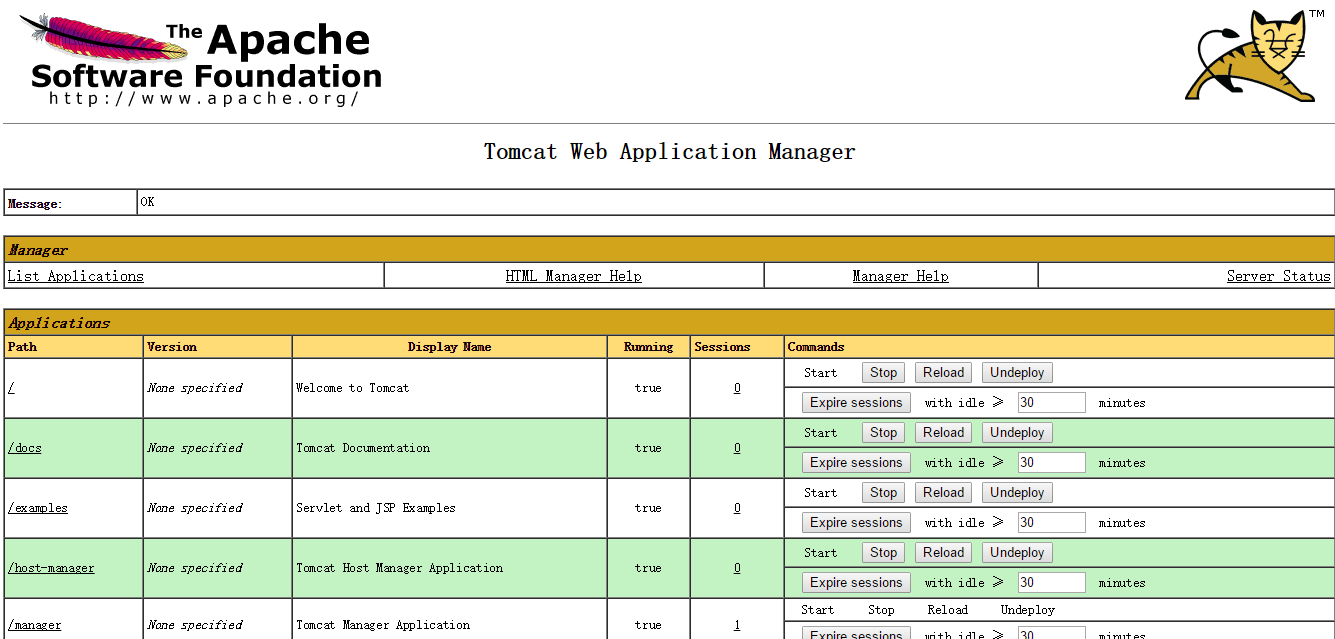Image resolution: width=1335 pixels, height=639 pixels.
Task: Open the /examples application path
Action: pos(38,508)
